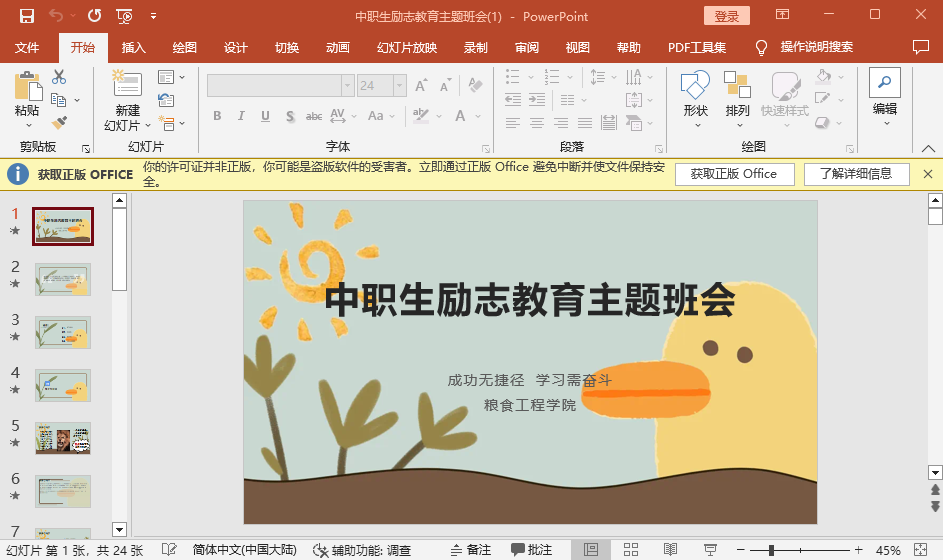The width and height of the screenshot is (943, 560).
Task: Switch to Slide Sorter view
Action: point(631,550)
